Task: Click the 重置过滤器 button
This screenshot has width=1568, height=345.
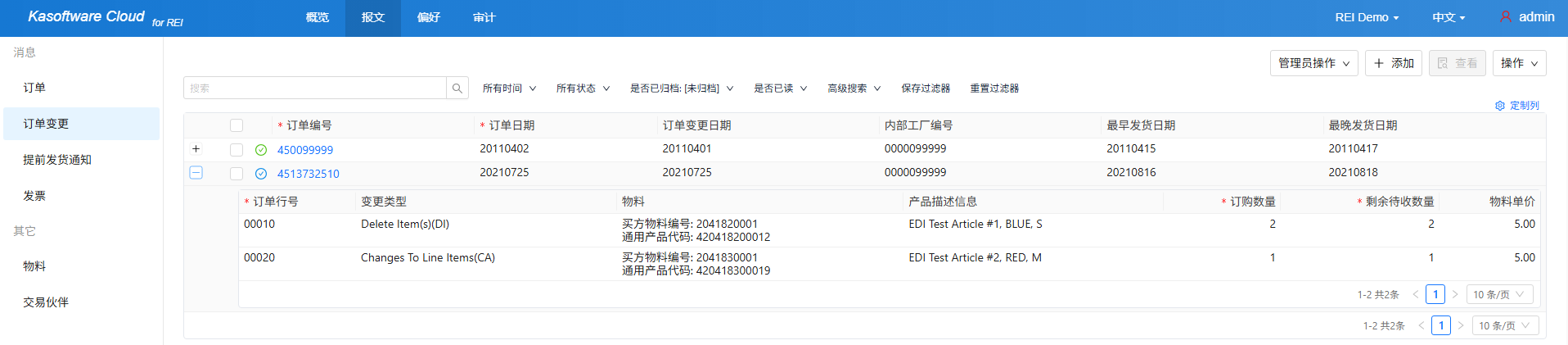Action: point(994,89)
